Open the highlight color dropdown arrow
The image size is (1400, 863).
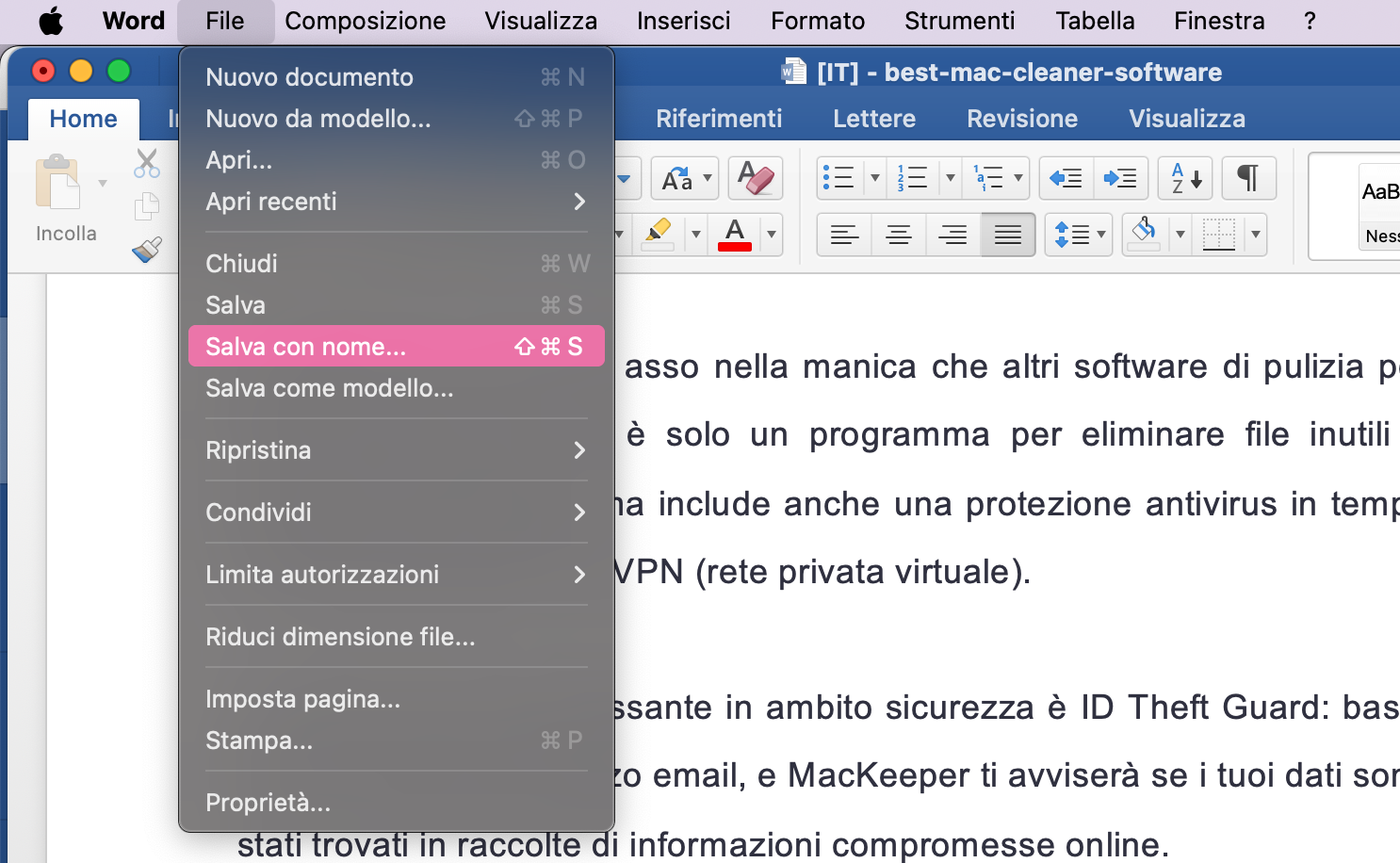point(696,234)
